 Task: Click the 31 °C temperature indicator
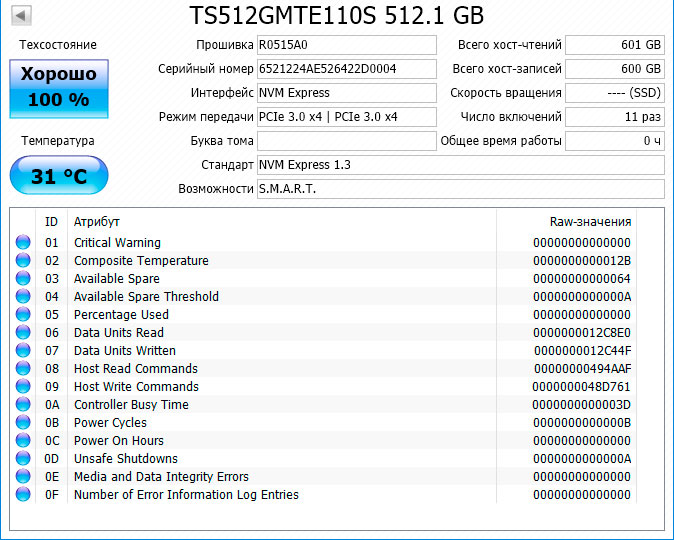click(x=59, y=177)
